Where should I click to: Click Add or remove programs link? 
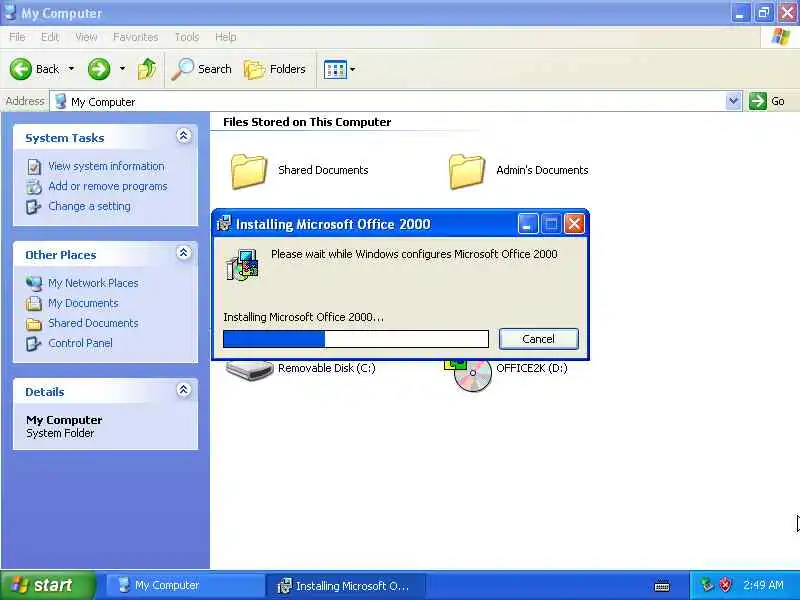coord(108,186)
